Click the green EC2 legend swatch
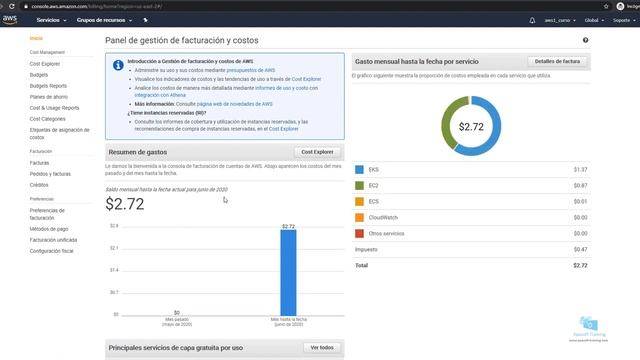Image resolution: width=640 pixels, height=360 pixels. click(x=359, y=185)
